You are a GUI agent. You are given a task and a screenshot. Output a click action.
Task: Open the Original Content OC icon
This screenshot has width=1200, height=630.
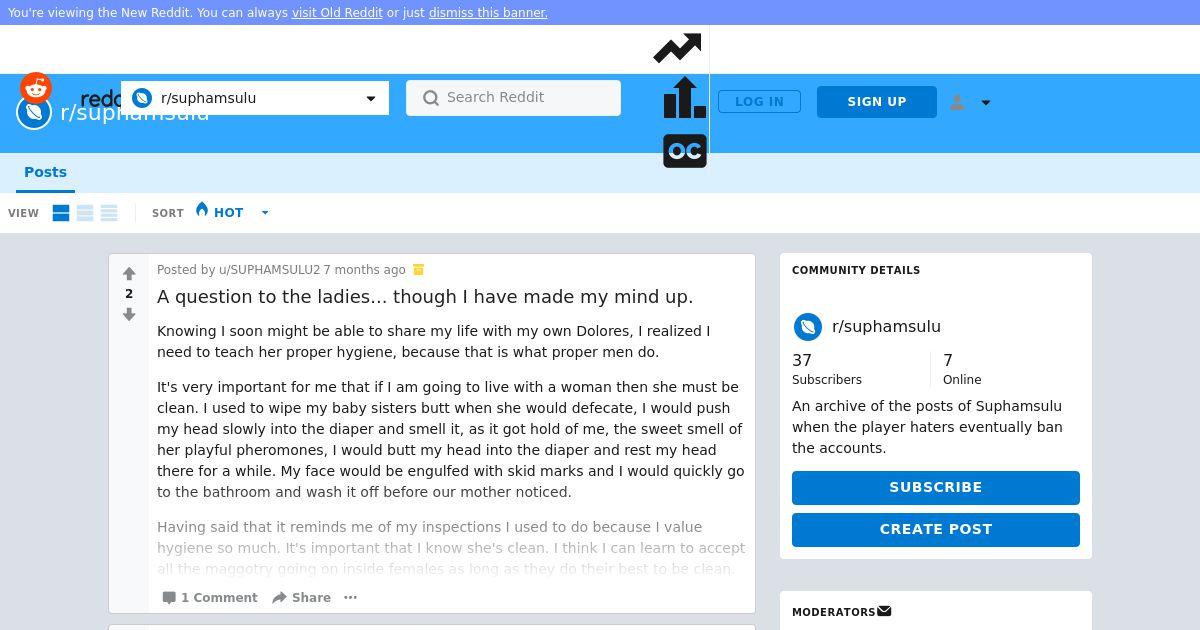pyautogui.click(x=685, y=151)
